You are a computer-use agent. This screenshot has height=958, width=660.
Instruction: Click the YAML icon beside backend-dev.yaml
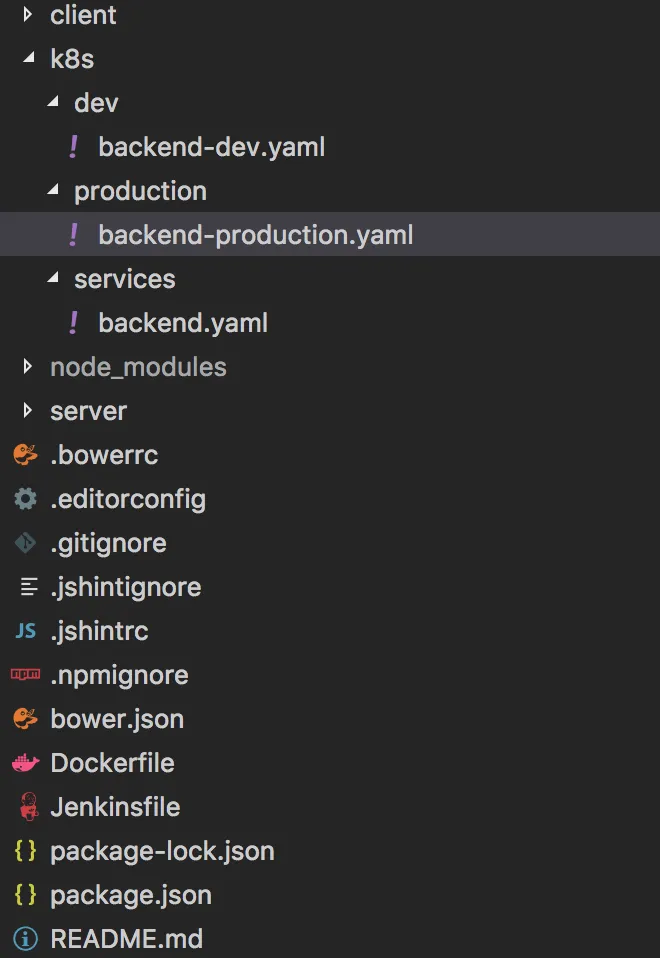(x=73, y=147)
